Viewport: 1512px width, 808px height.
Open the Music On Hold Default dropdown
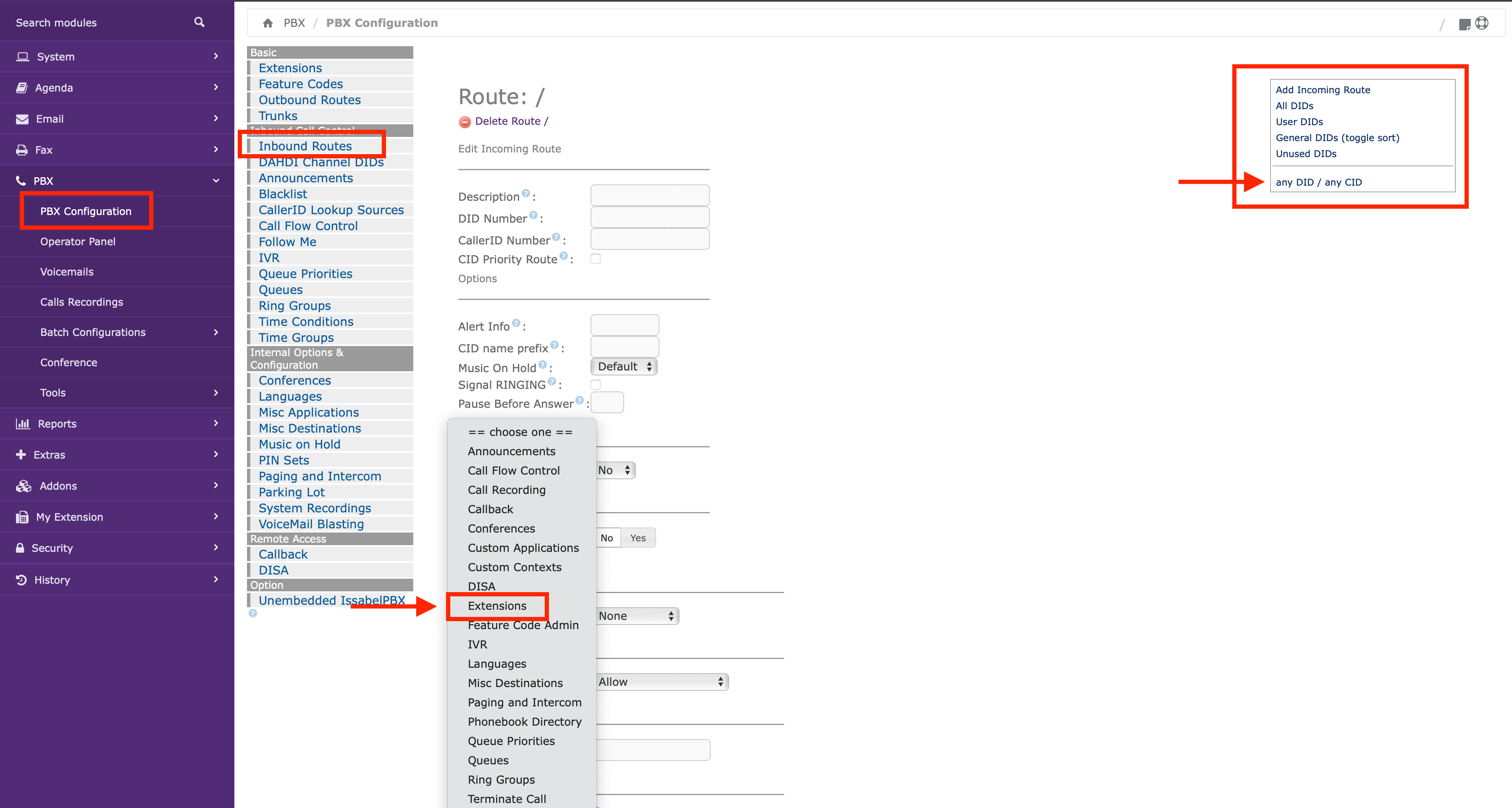(x=624, y=367)
